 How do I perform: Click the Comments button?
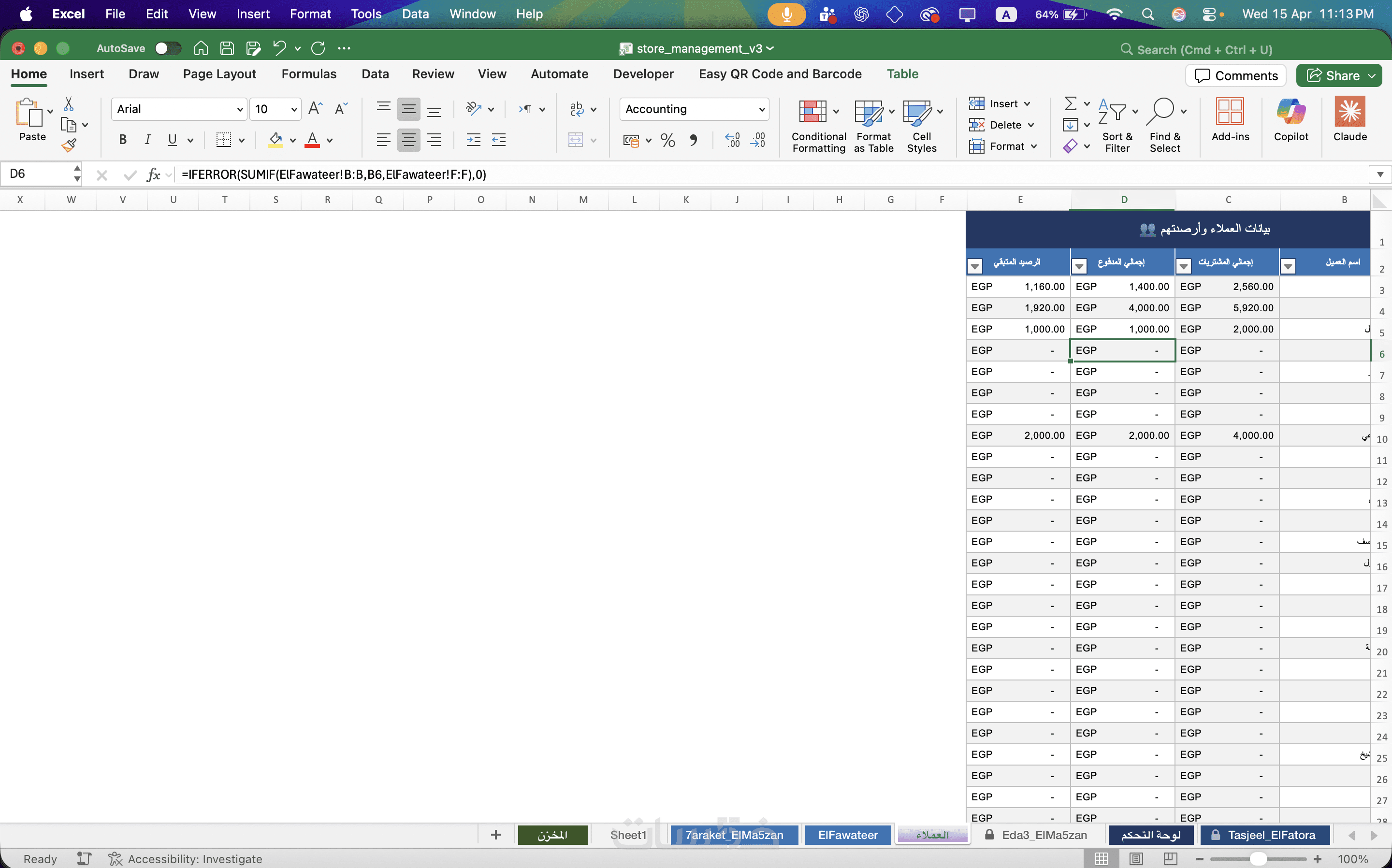coord(1235,76)
